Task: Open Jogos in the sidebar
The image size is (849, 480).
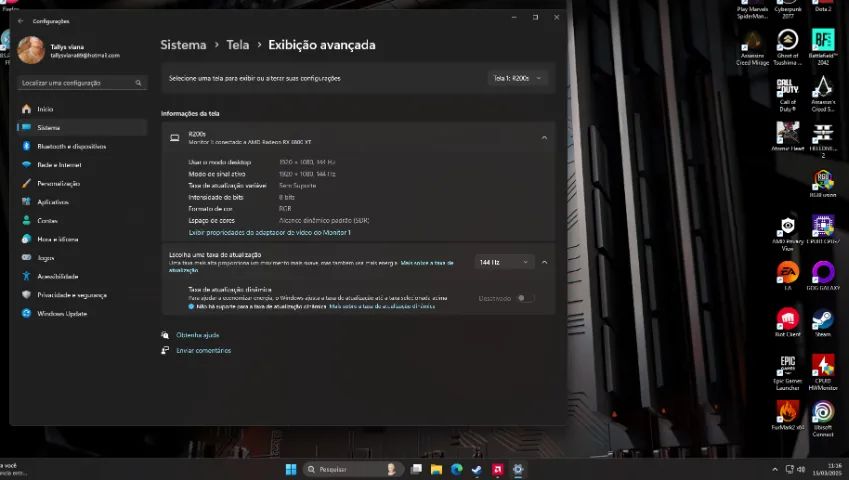Action: (82, 258)
